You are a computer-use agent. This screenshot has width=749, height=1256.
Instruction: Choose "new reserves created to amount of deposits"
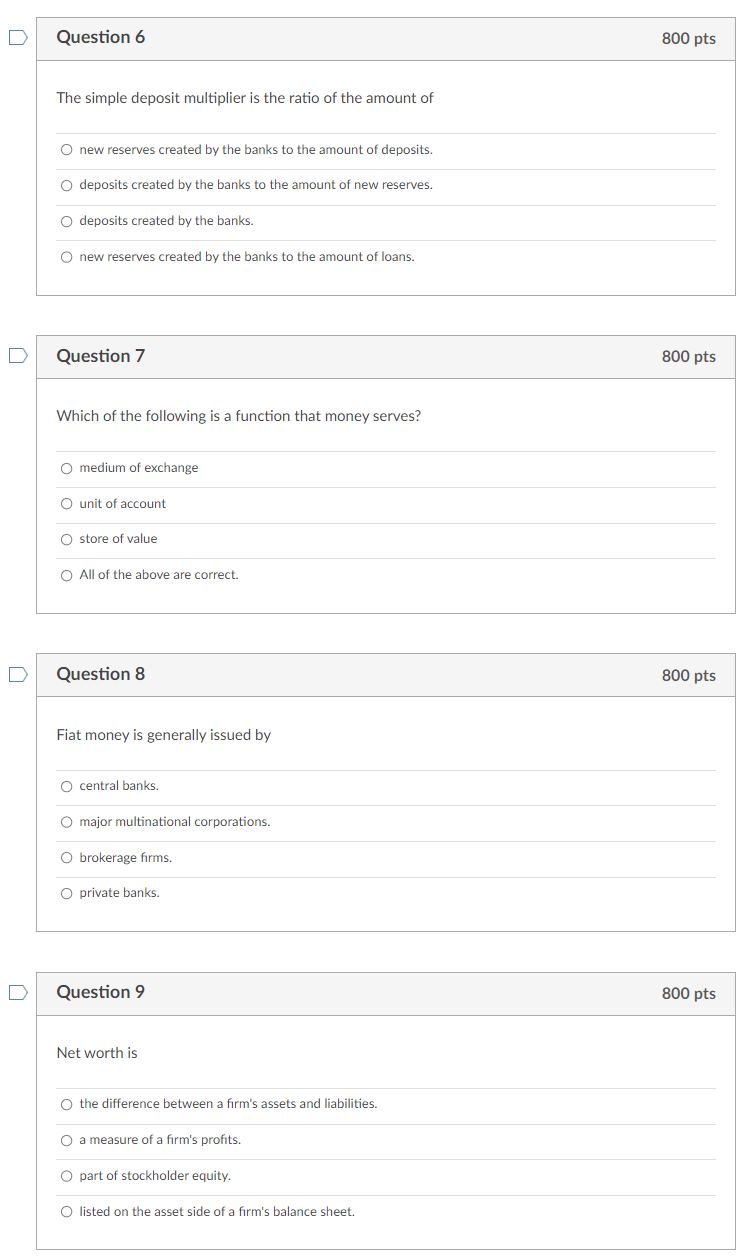tap(66, 149)
